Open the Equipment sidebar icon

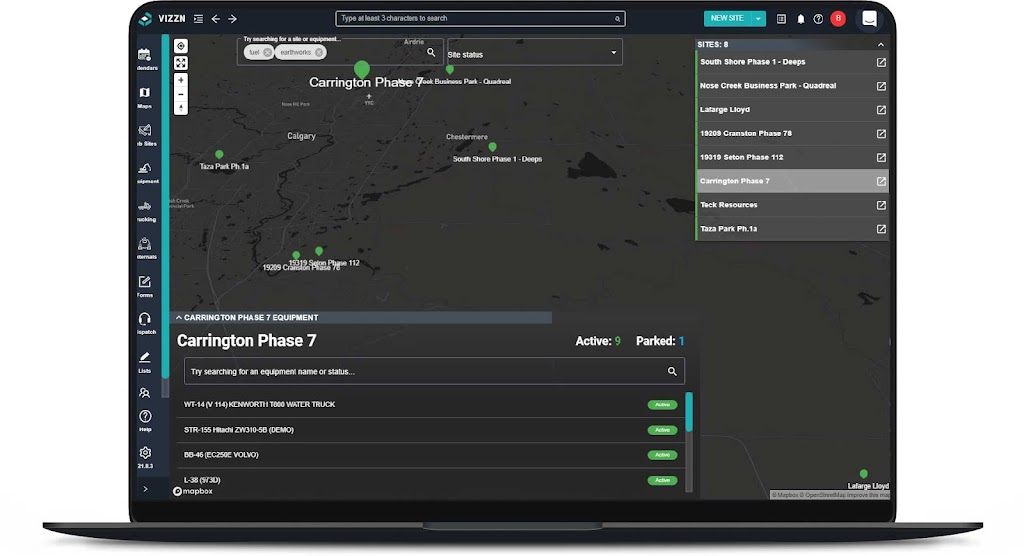point(145,169)
